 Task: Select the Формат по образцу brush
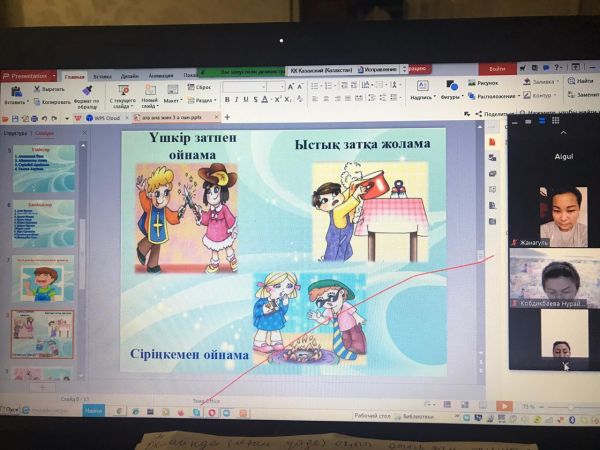[x=87, y=92]
